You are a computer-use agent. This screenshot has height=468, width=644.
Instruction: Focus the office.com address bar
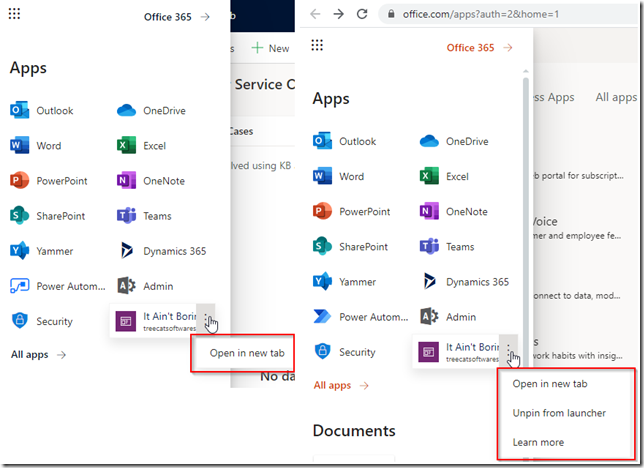[x=509, y=14]
